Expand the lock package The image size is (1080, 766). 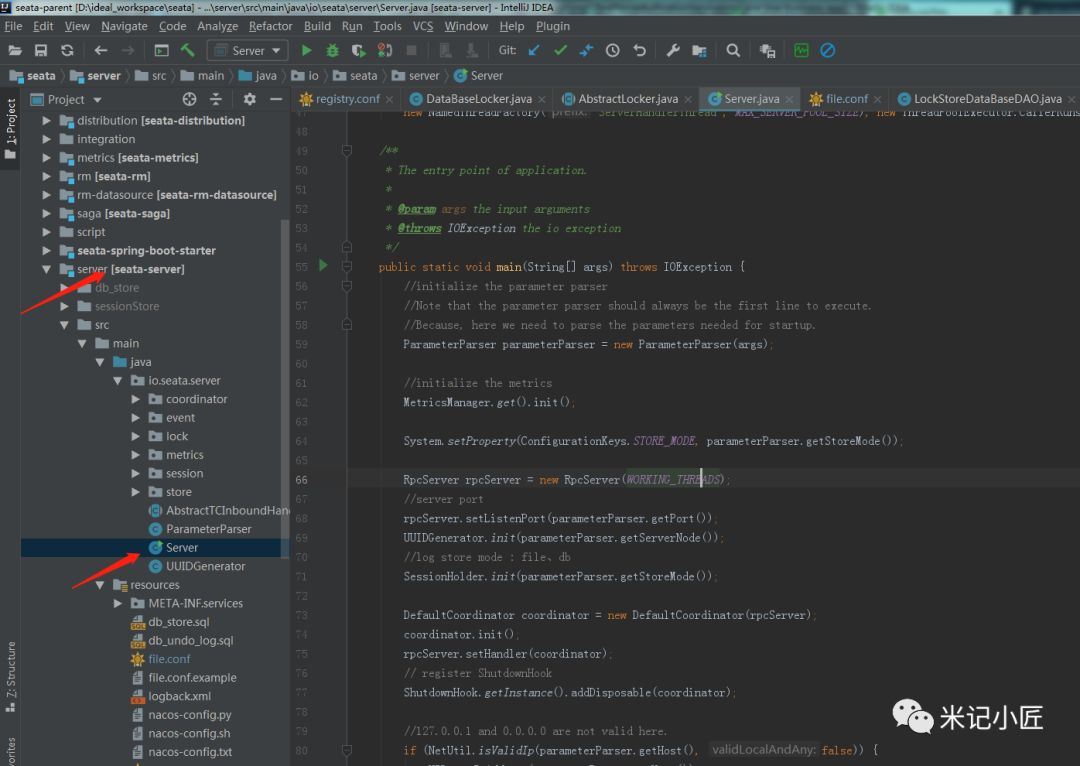[135, 437]
